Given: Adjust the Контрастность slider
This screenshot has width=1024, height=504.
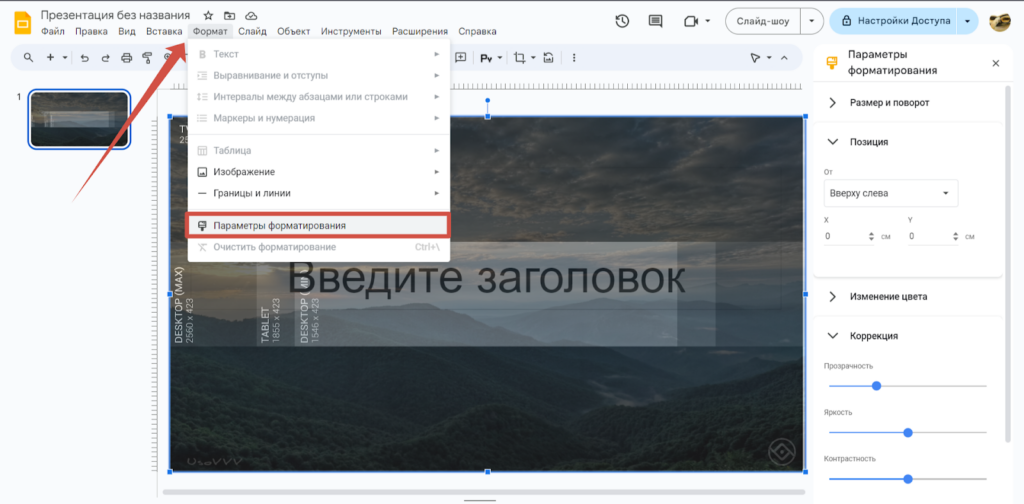Looking at the screenshot, I should pyautogui.click(x=908, y=479).
